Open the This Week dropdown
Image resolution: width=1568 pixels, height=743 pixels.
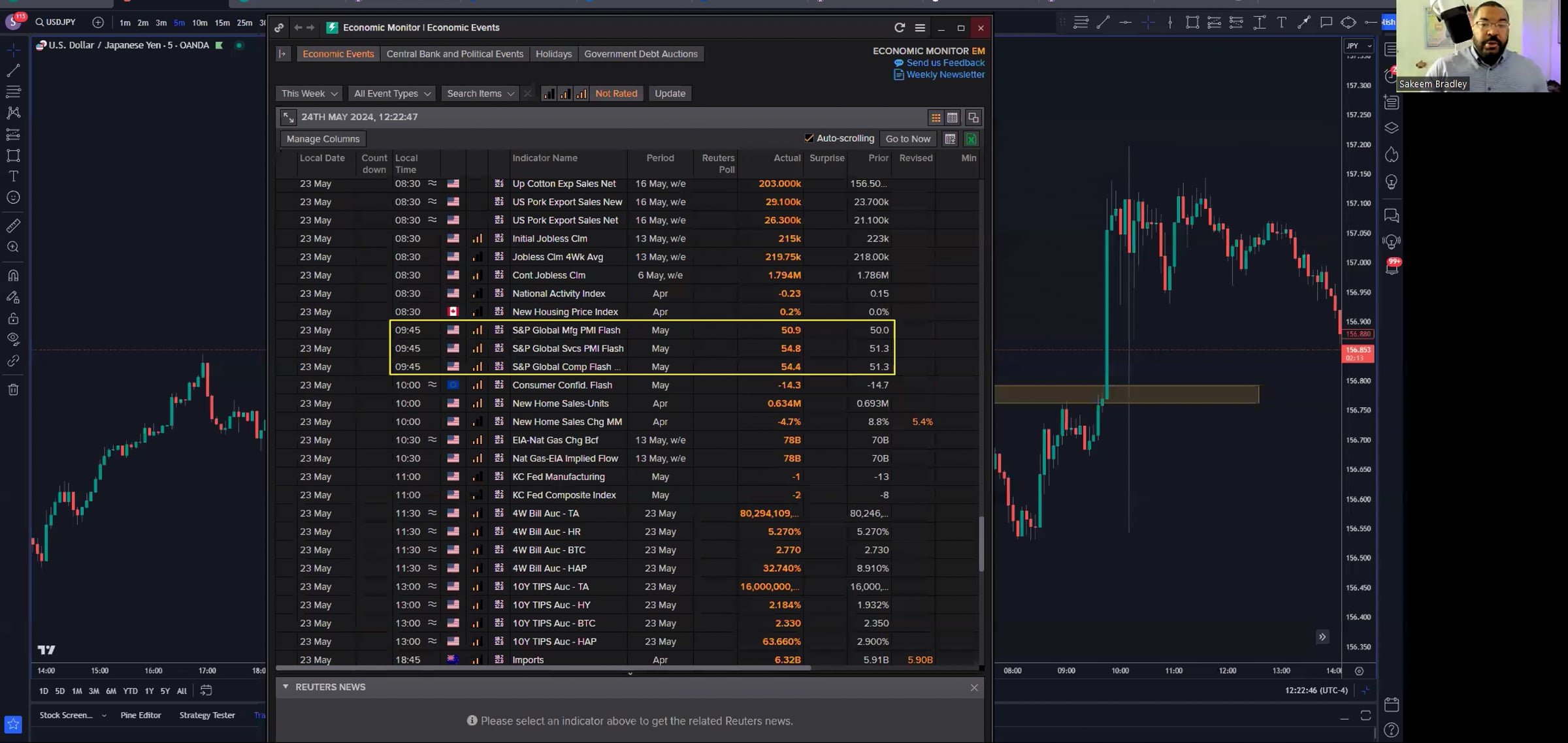pos(308,93)
